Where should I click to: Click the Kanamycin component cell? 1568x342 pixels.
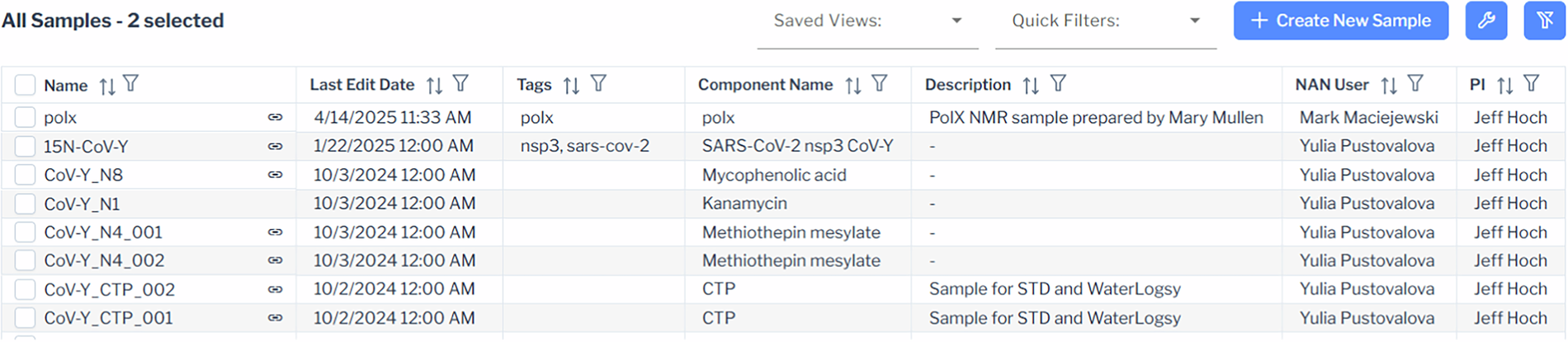click(x=744, y=204)
